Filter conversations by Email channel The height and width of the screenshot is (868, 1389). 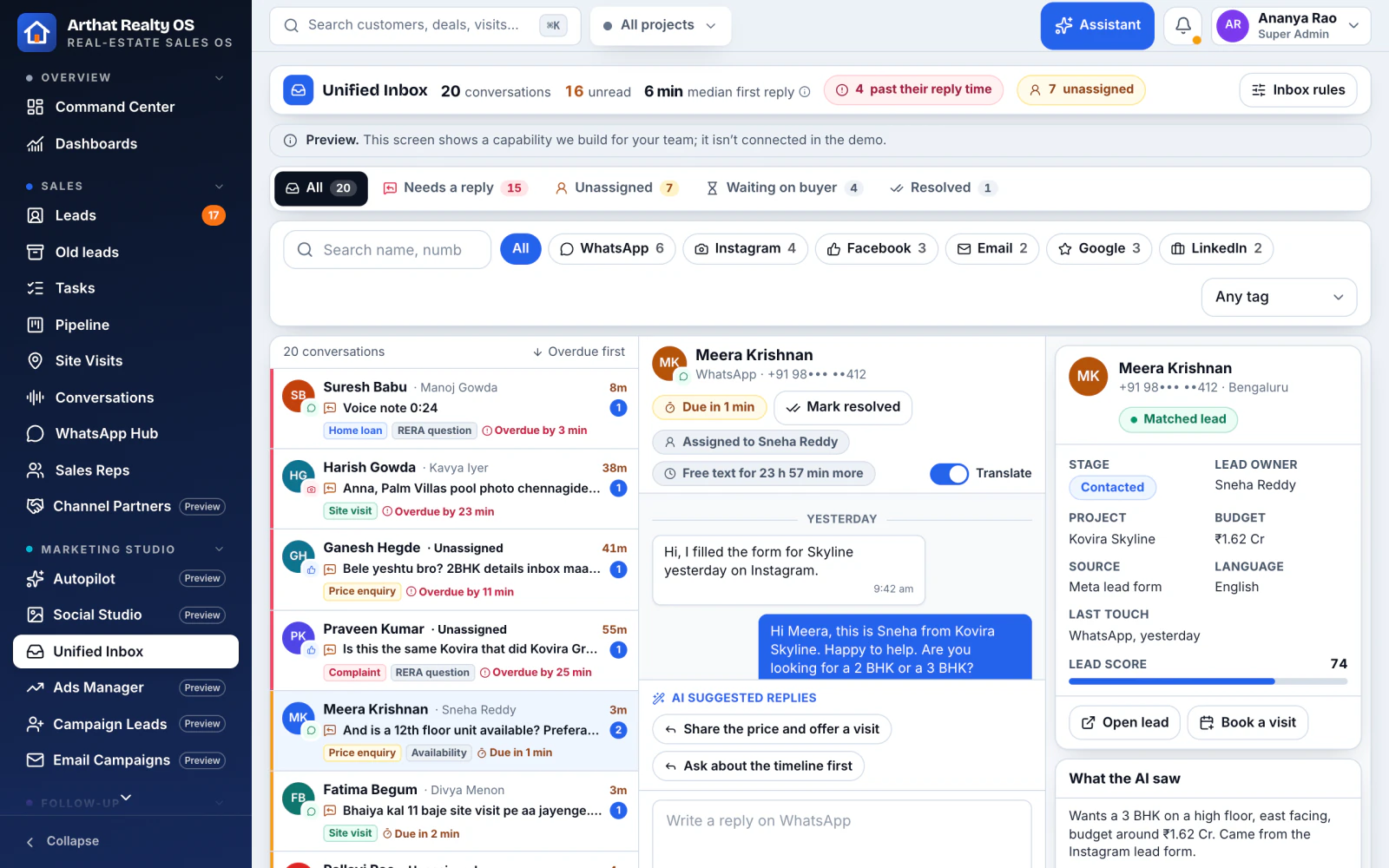pyautogui.click(x=992, y=249)
